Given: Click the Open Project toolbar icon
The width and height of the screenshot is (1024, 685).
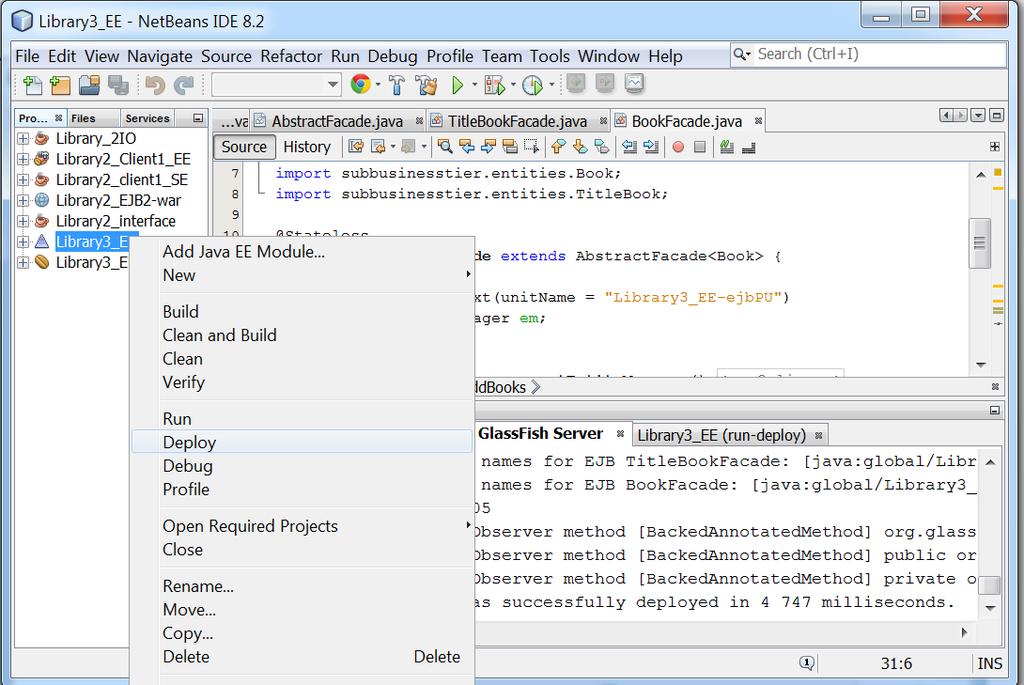Looking at the screenshot, I should [89, 85].
